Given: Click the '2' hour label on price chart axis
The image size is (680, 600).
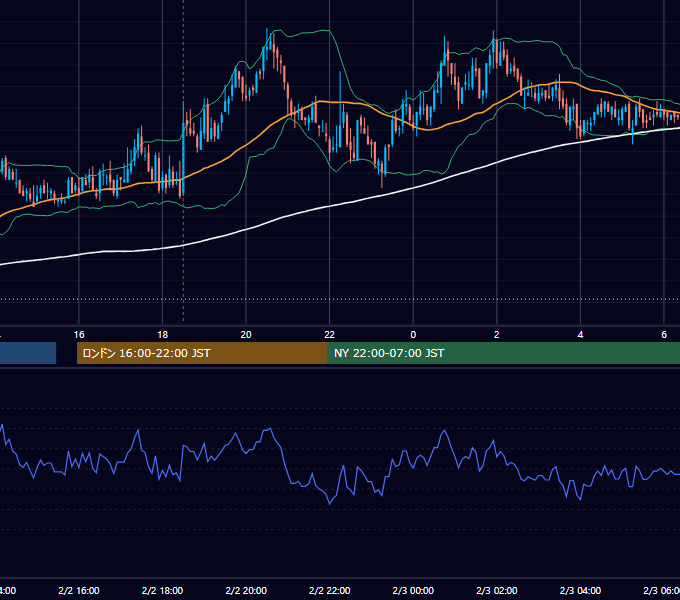Looking at the screenshot, I should (x=497, y=335).
